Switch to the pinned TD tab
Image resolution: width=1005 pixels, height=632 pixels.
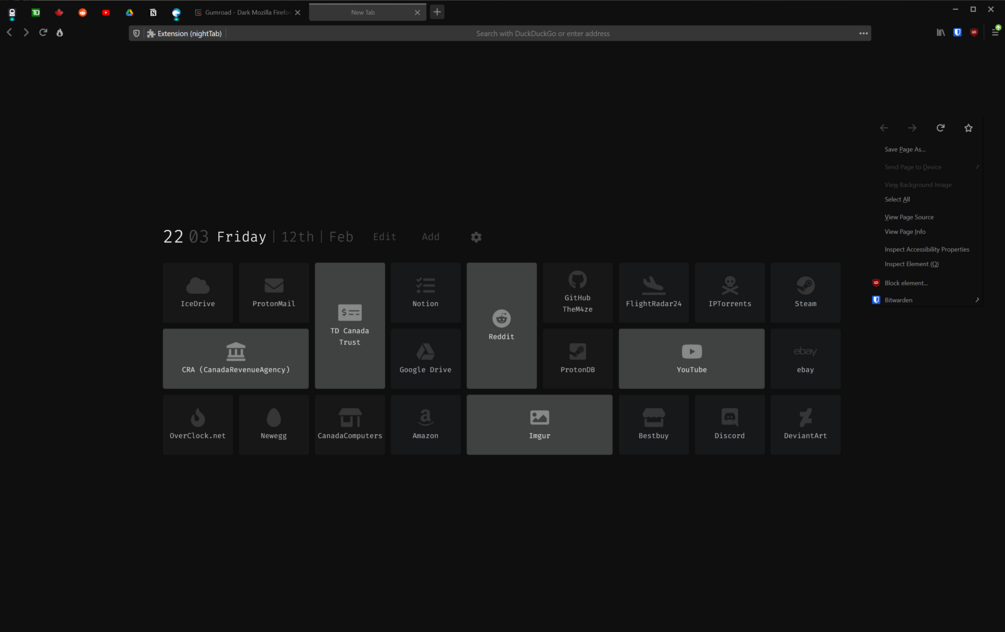coord(36,12)
